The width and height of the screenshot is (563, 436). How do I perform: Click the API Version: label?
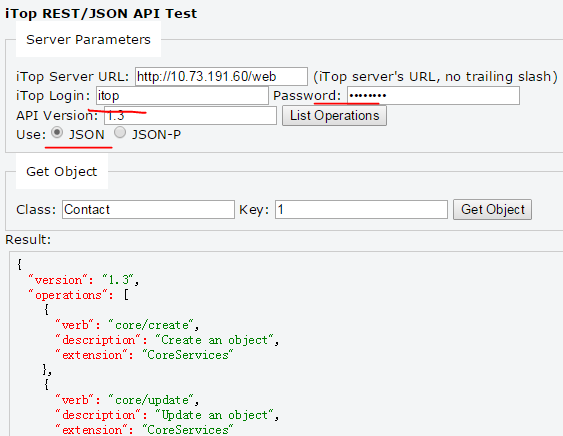[x=57, y=116]
